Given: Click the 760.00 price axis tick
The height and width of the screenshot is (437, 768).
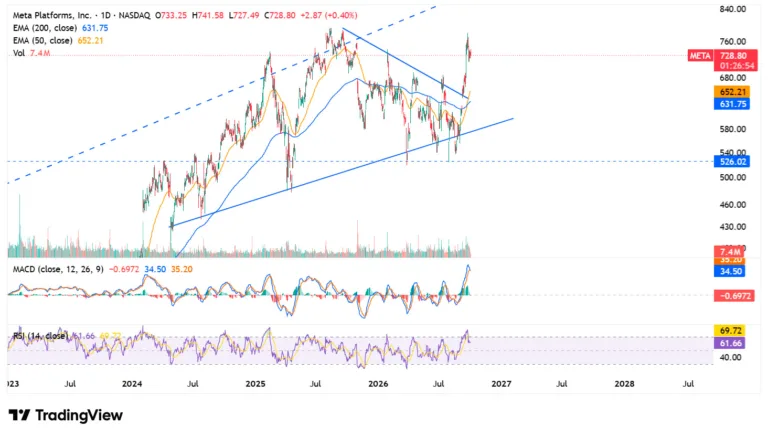Looking at the screenshot, I should [x=732, y=42].
